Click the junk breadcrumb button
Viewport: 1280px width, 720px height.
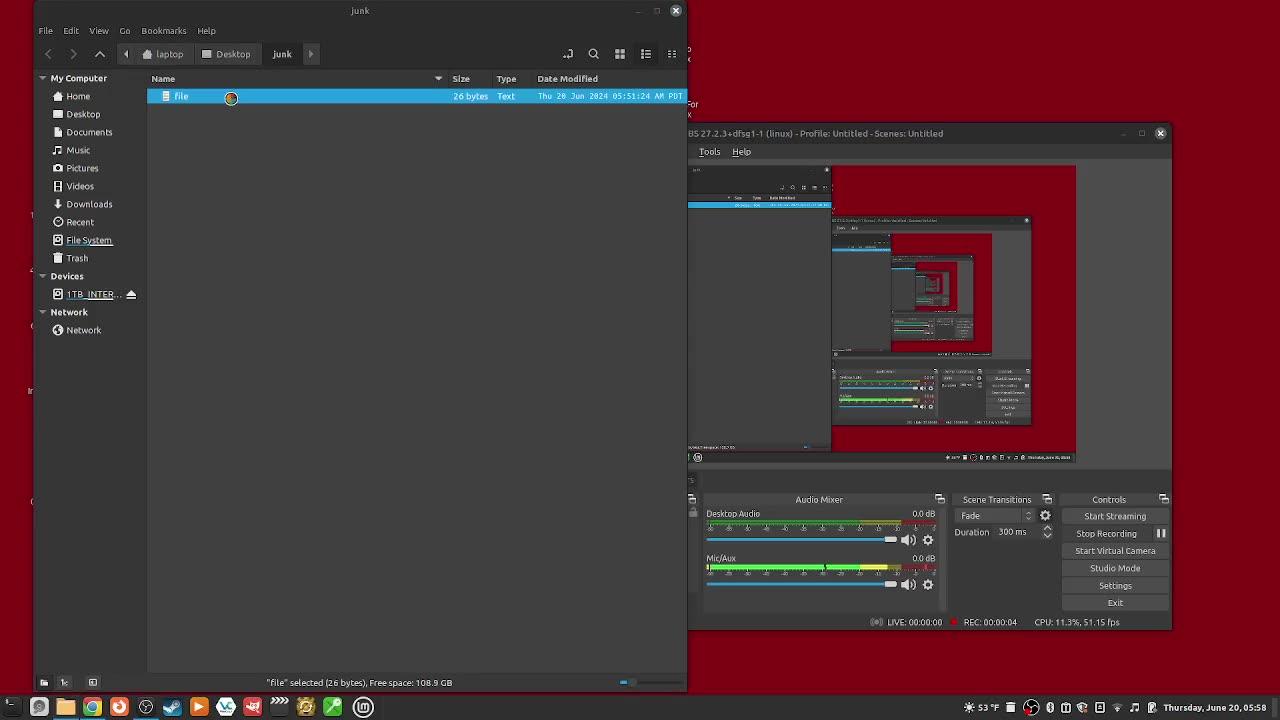pyautogui.click(x=282, y=54)
